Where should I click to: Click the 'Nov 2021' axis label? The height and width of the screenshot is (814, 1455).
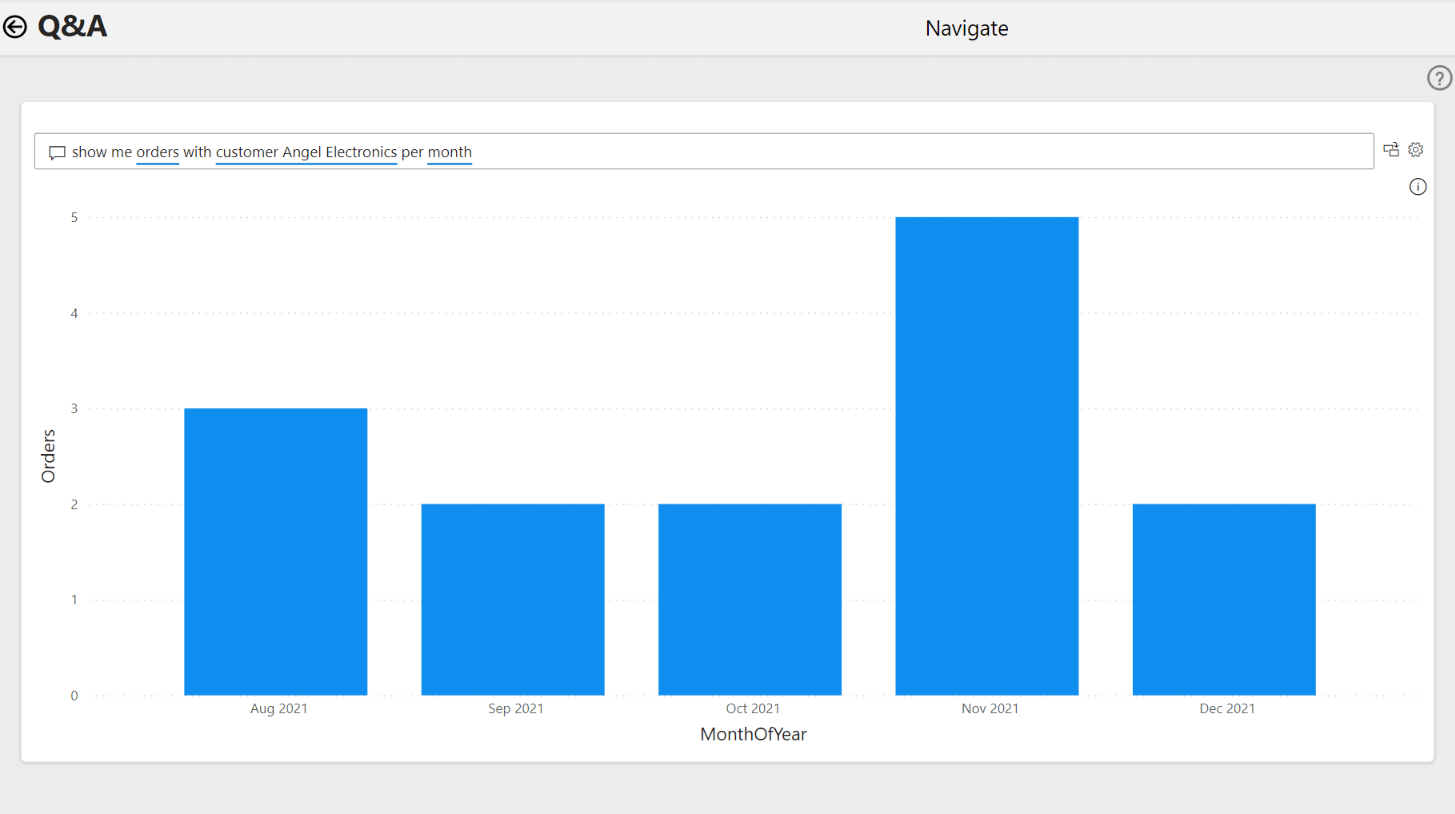pos(990,709)
